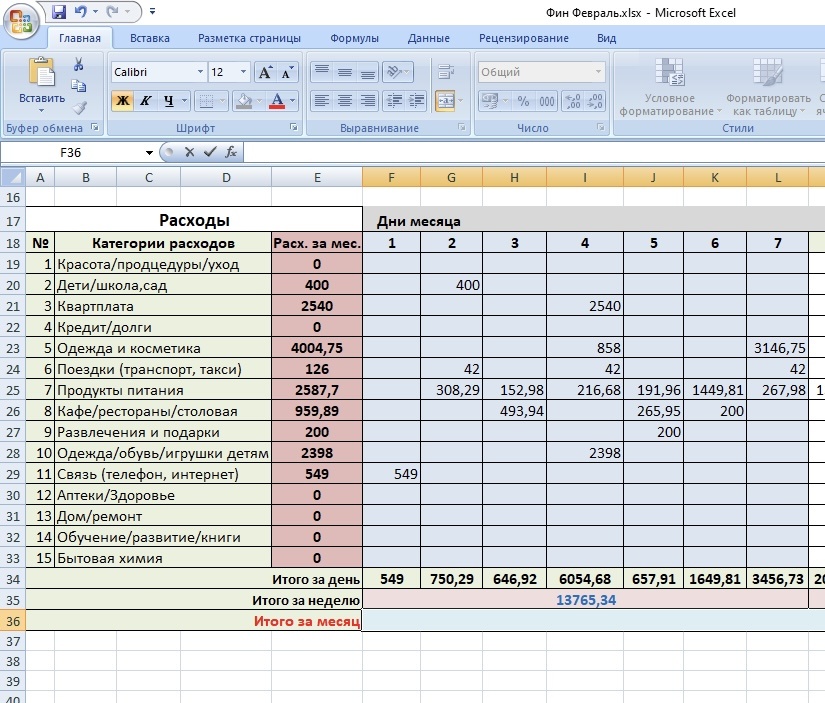Decrease font size with small A

pos(287,72)
